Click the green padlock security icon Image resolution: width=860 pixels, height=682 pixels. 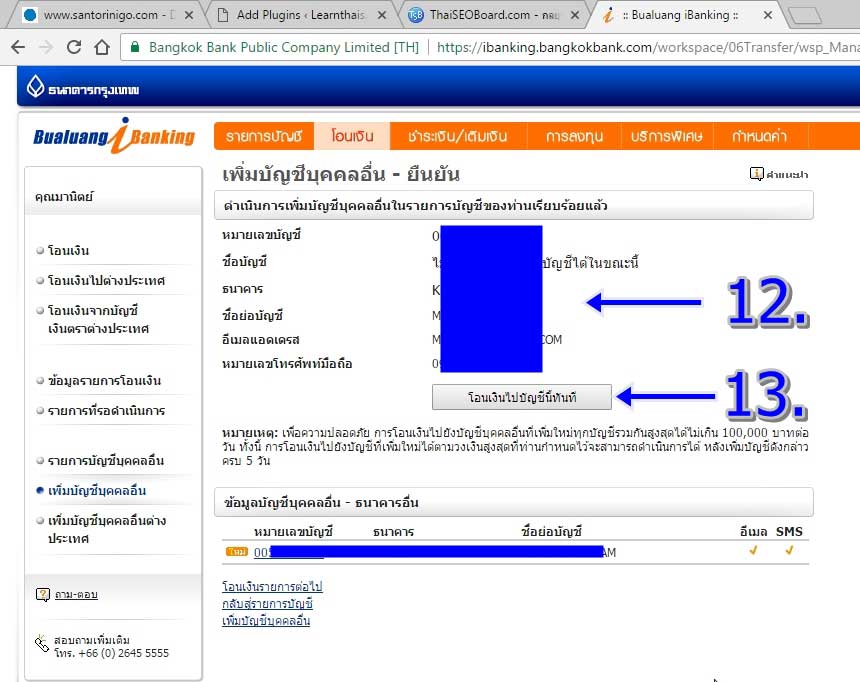(x=134, y=47)
